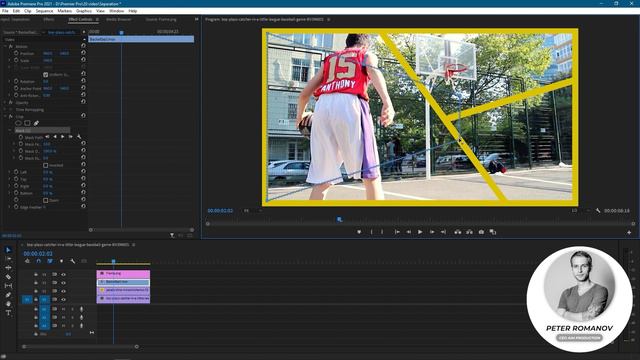Open the Window menu
640x360 pixels.
point(116,11)
